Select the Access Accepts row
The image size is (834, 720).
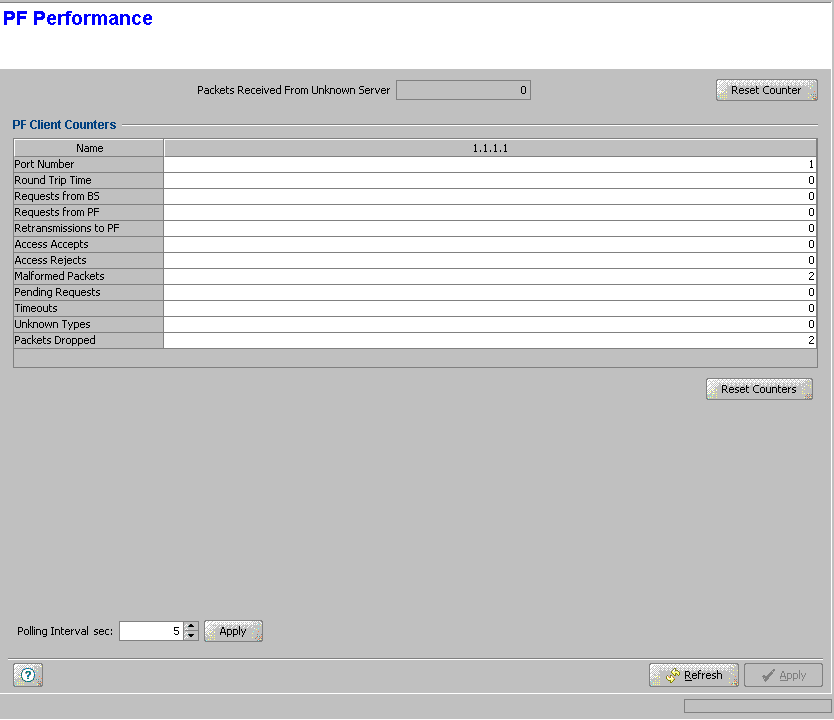click(89, 244)
